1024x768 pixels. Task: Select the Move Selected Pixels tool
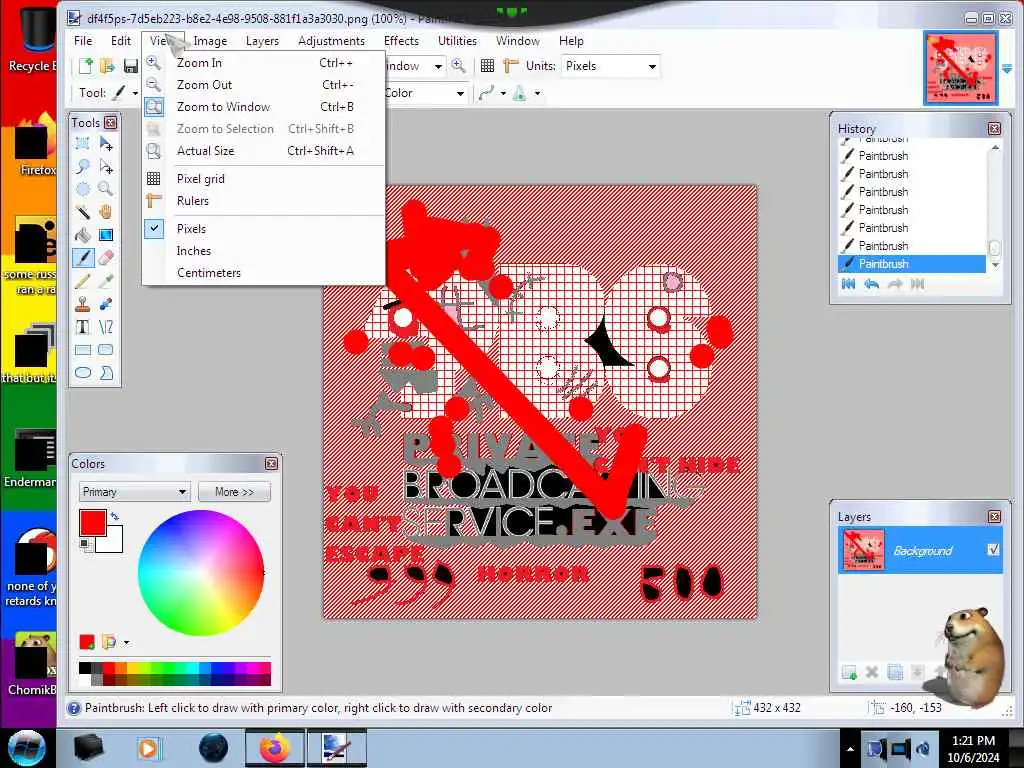pos(106,143)
